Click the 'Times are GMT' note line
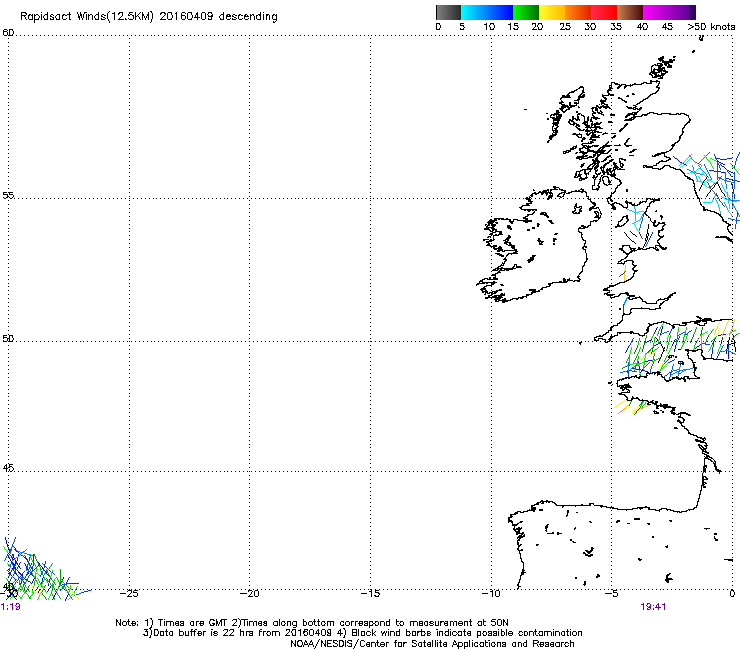This screenshot has width=740, height=650. tap(312, 623)
